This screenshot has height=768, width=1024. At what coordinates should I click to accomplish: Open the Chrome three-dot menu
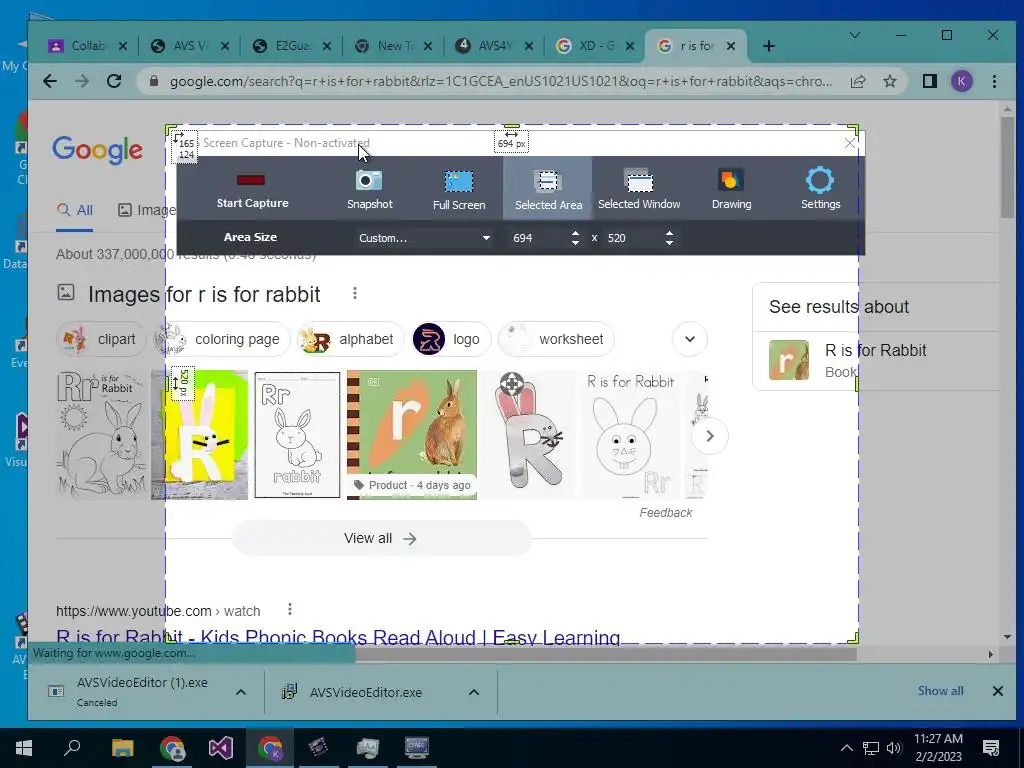[994, 81]
